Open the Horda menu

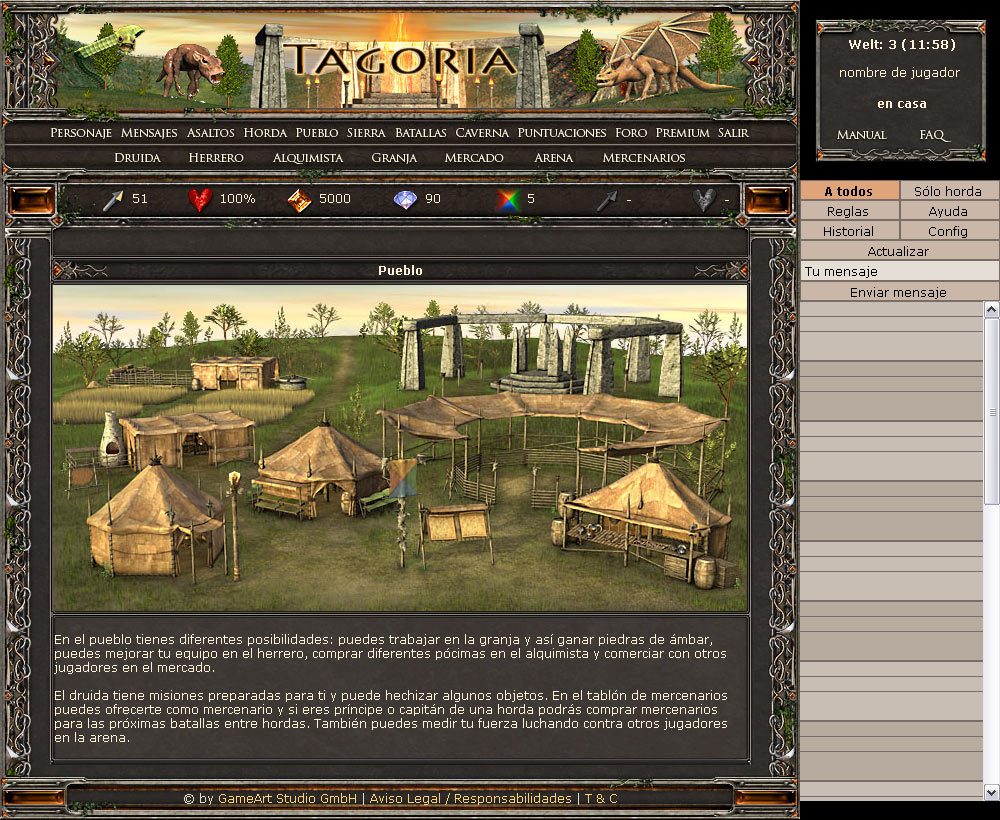265,133
